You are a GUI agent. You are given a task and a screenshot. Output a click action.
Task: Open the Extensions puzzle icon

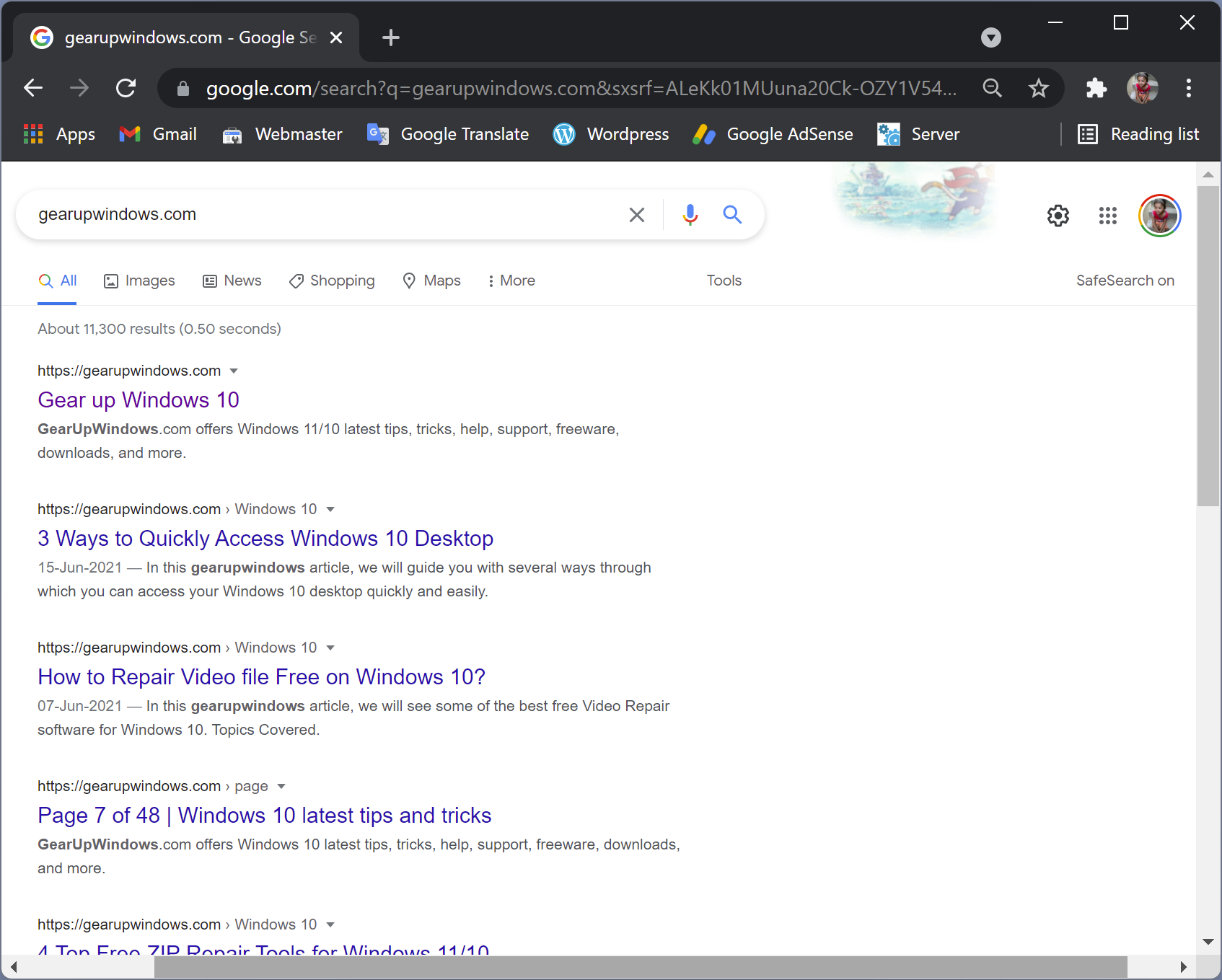(x=1096, y=88)
